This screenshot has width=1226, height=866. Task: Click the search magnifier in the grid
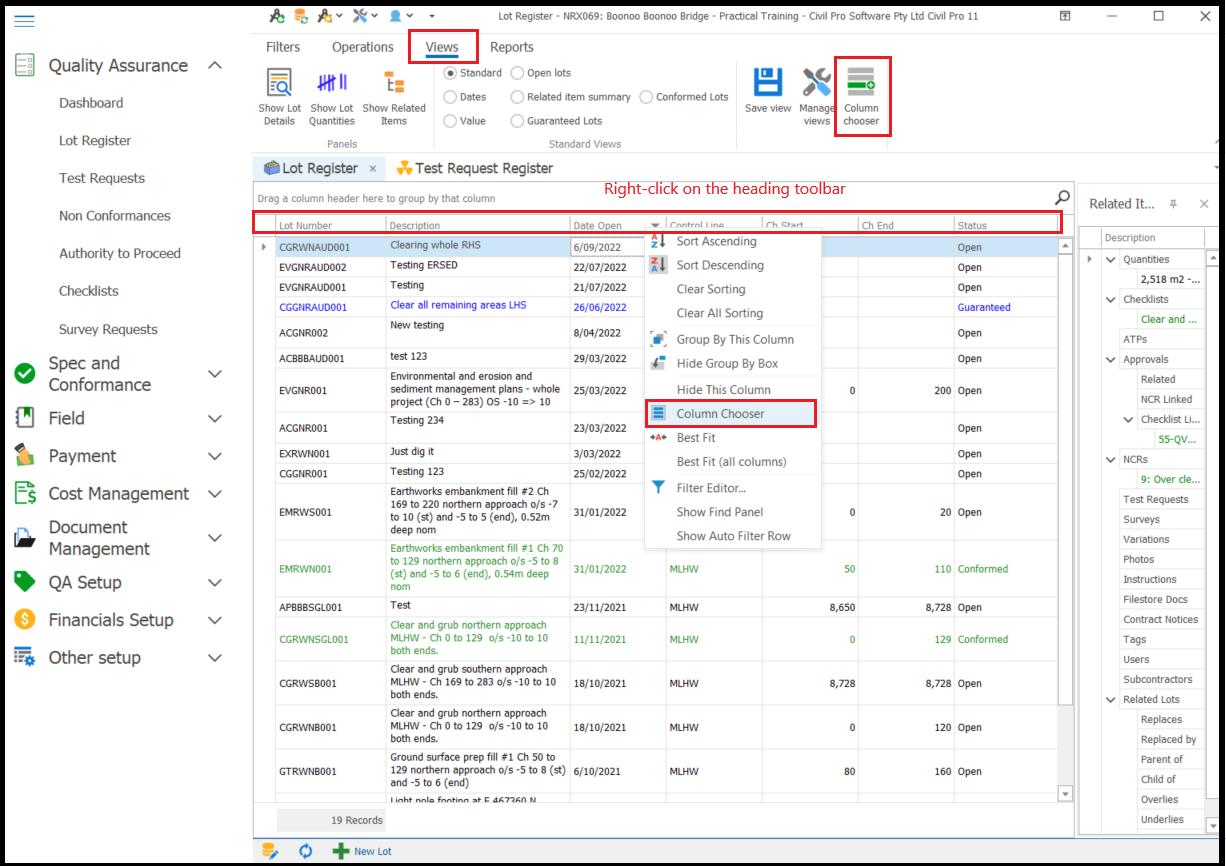click(1062, 197)
